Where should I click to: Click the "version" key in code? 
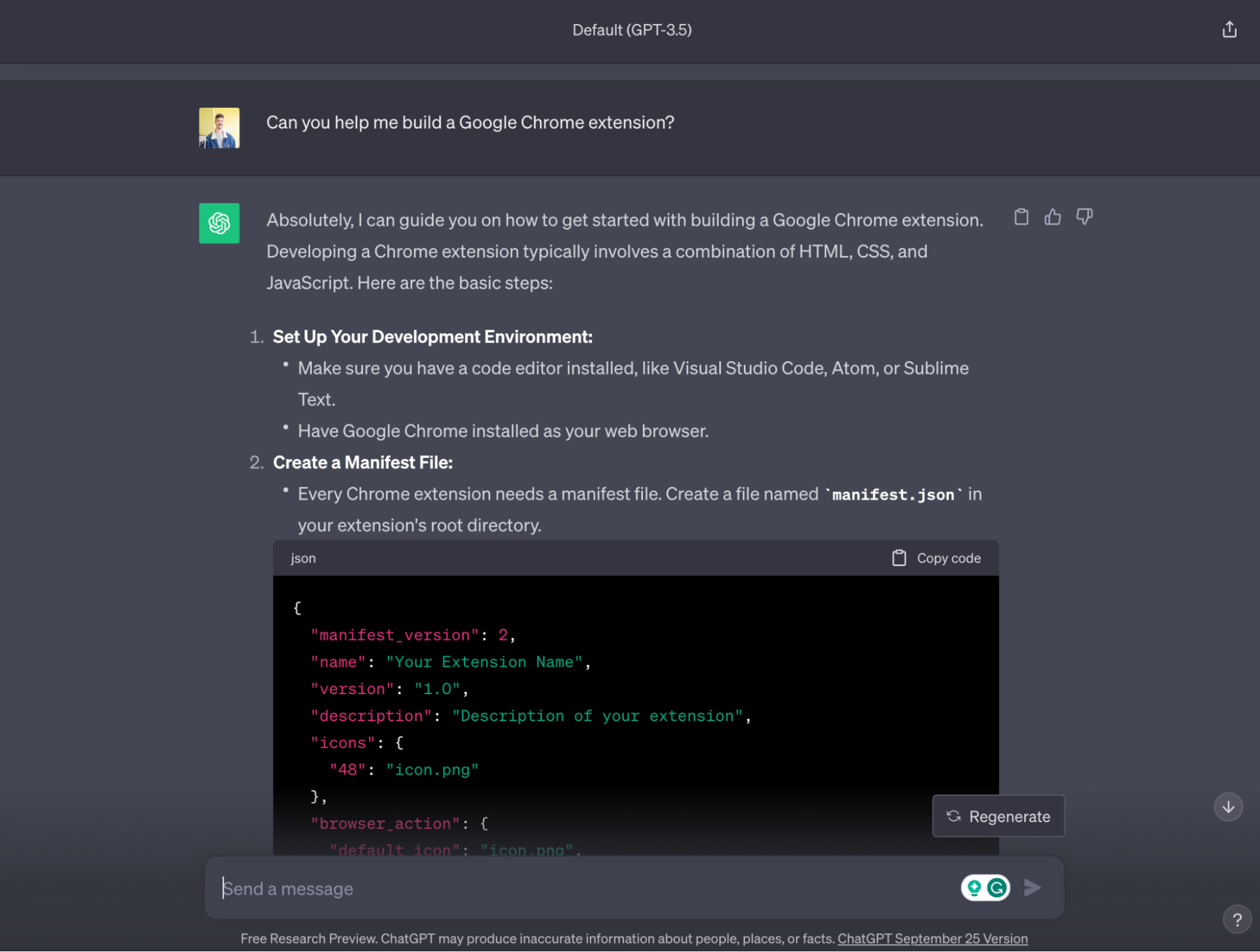click(352, 689)
